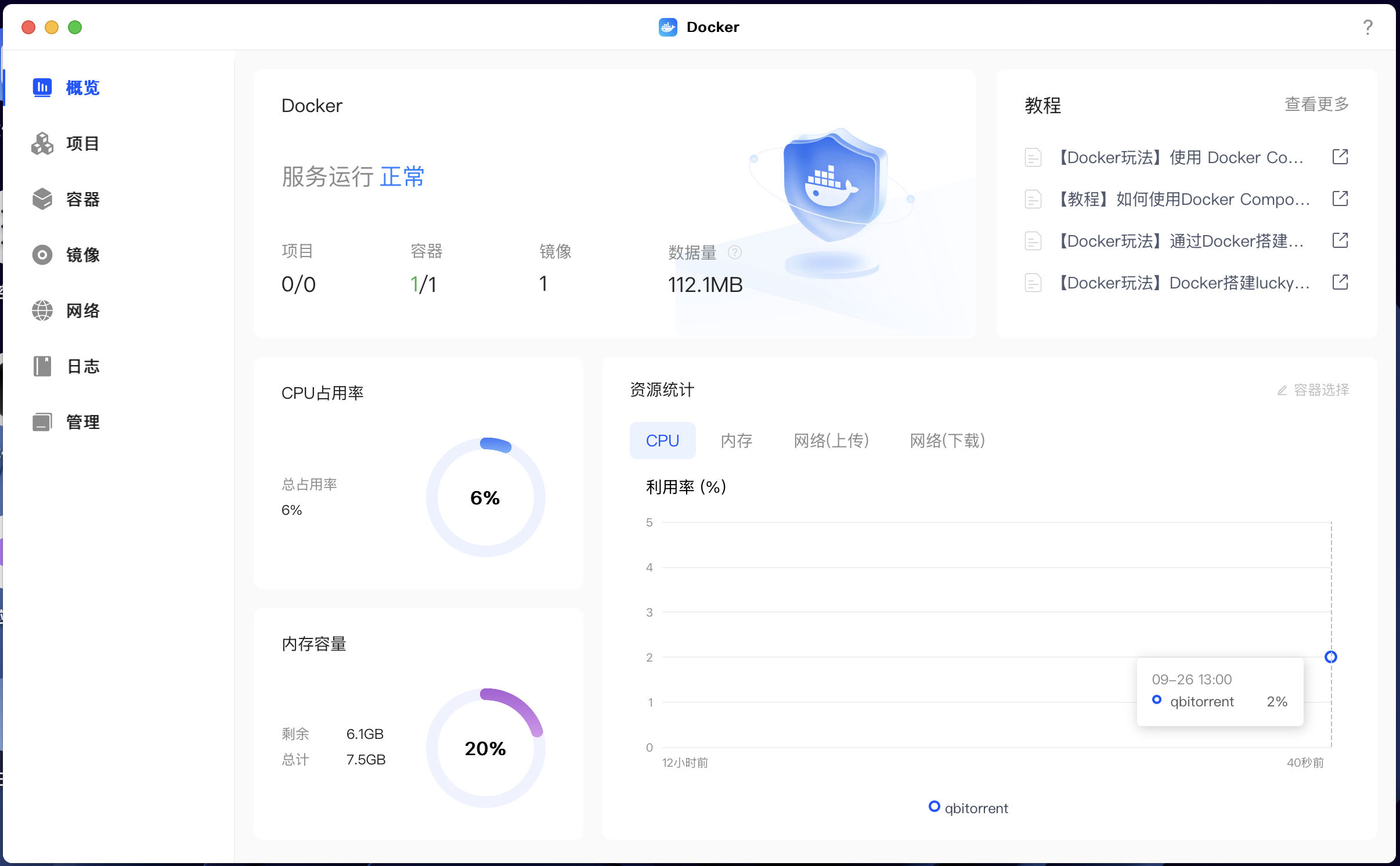
Task: Click the help question mark icon
Action: point(1367,27)
